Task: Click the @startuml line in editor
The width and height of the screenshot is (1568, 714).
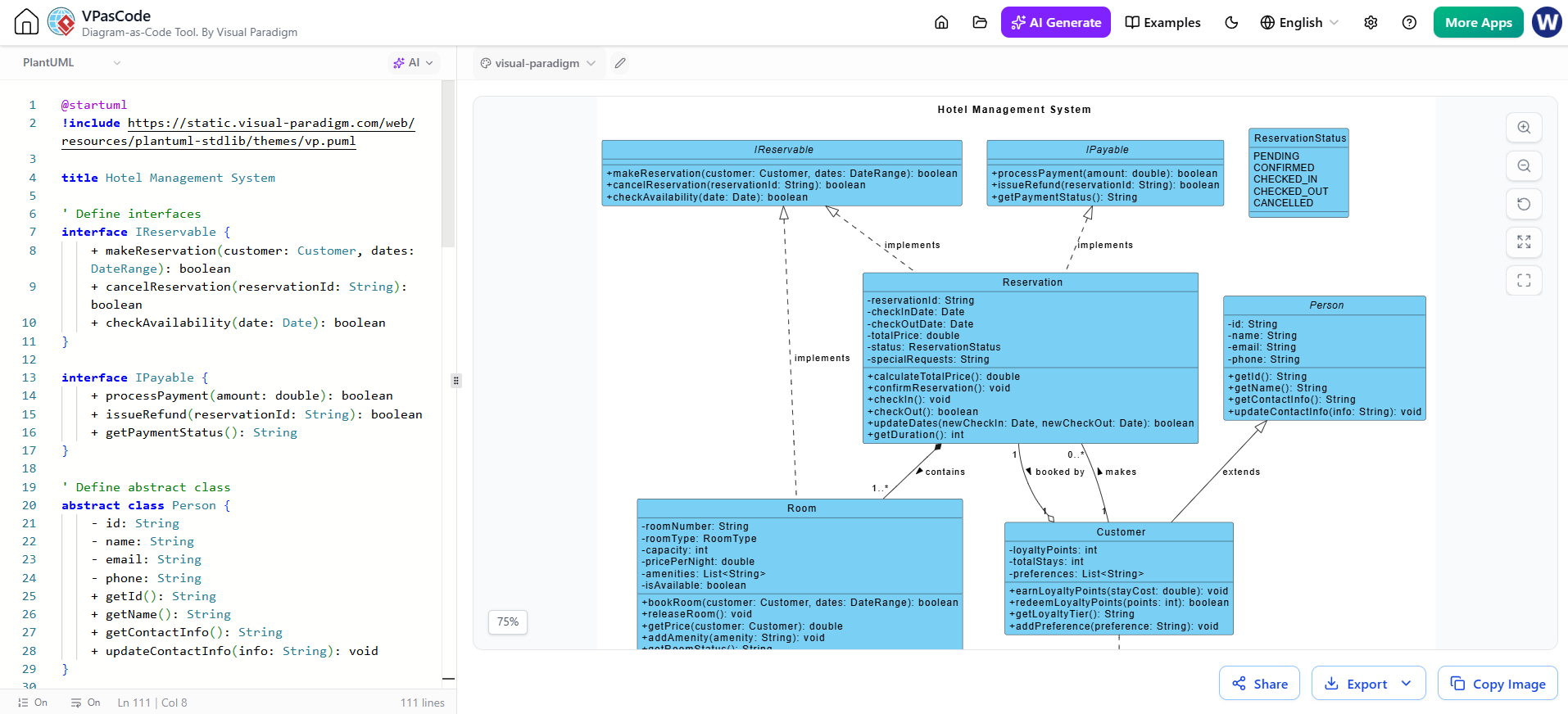Action: 94,105
